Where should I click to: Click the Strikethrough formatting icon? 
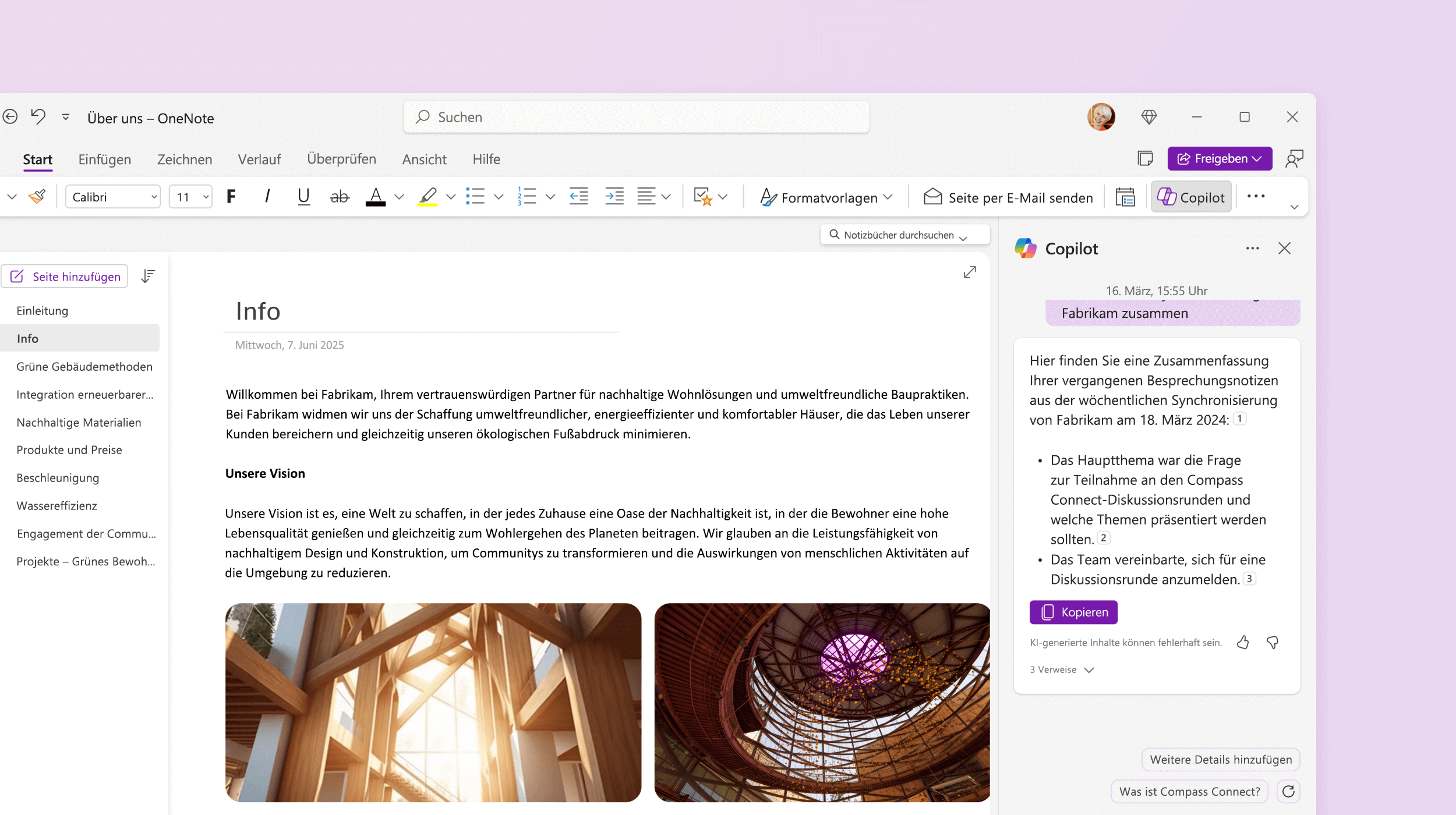tap(339, 196)
